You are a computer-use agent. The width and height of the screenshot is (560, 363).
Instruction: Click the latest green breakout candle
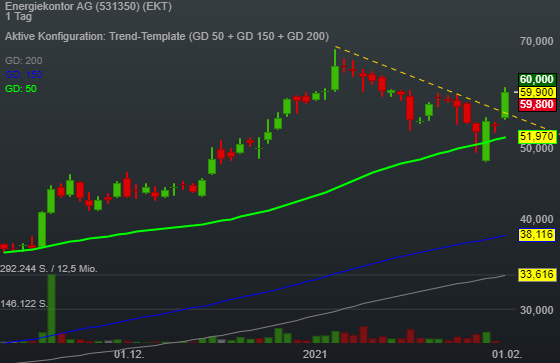click(x=505, y=104)
